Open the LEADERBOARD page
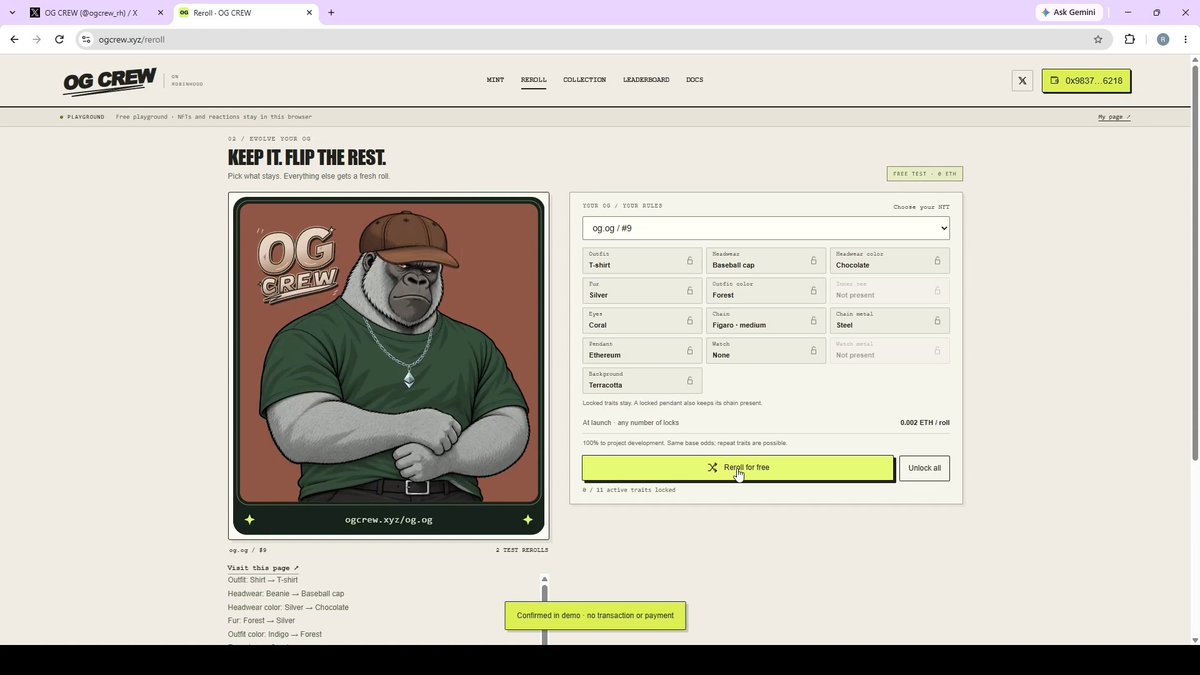The height and width of the screenshot is (675, 1200). tap(646, 80)
